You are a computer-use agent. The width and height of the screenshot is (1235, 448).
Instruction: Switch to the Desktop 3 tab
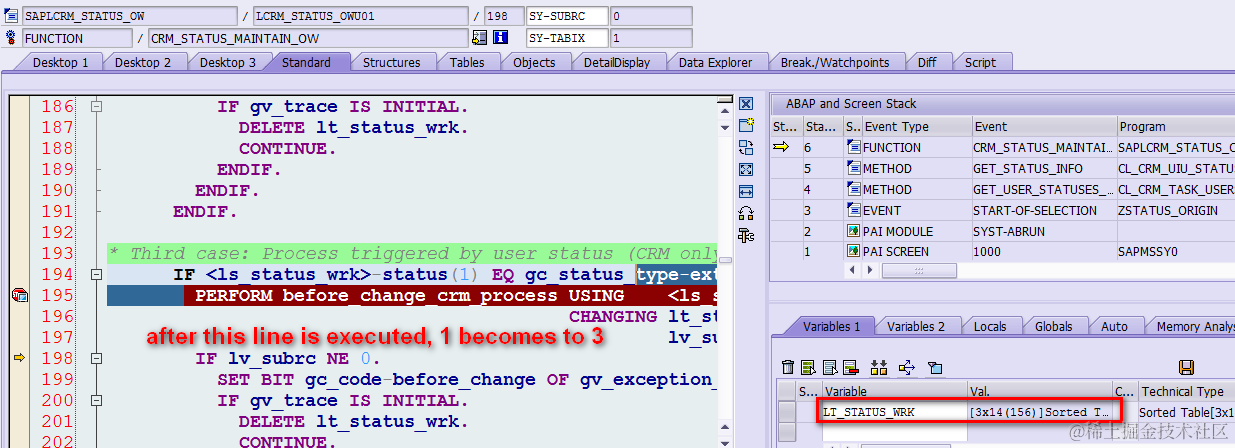tap(227, 62)
